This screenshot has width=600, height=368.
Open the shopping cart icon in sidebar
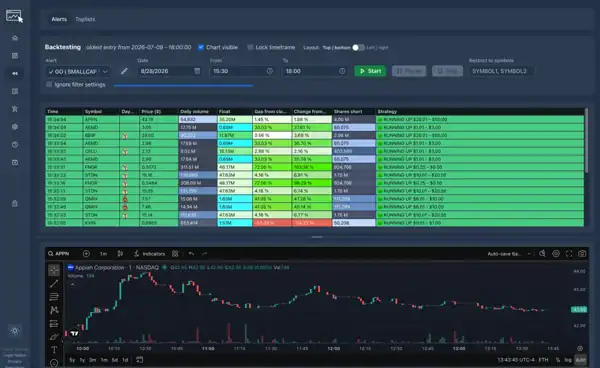tap(15, 109)
